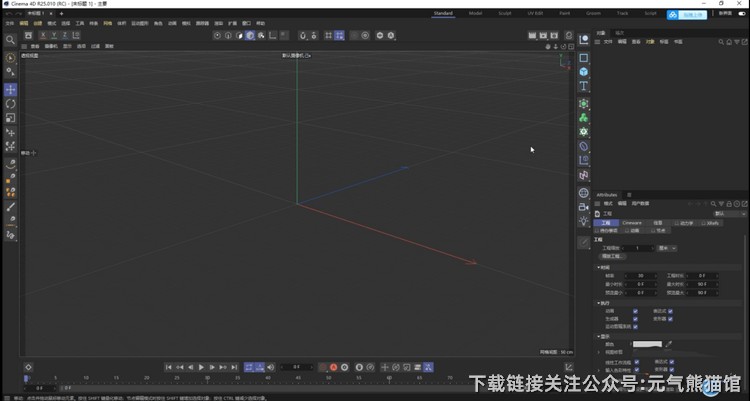The image size is (750, 401).
Task: Add a Light object from right palette
Action: (584, 220)
